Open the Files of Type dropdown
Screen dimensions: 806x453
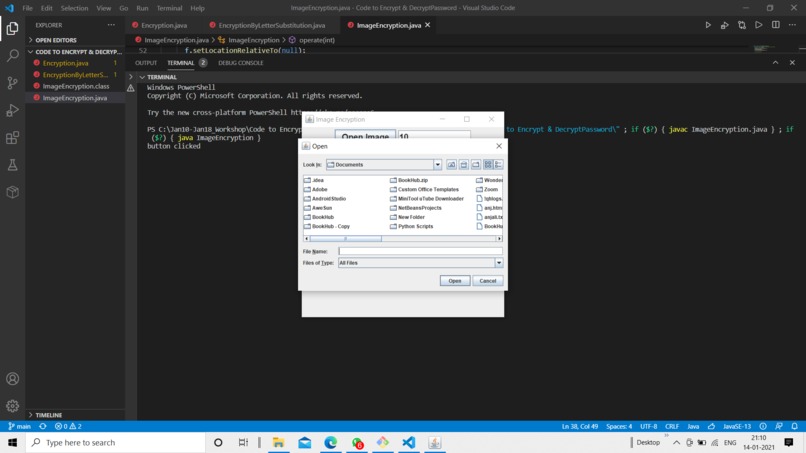(499, 263)
